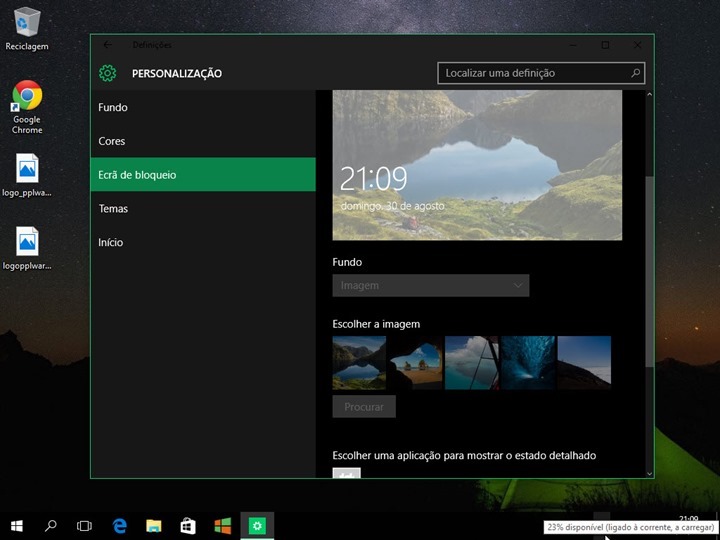Click into 'Localizar uma definição' search field
This screenshot has width=720, height=540.
coord(541,73)
